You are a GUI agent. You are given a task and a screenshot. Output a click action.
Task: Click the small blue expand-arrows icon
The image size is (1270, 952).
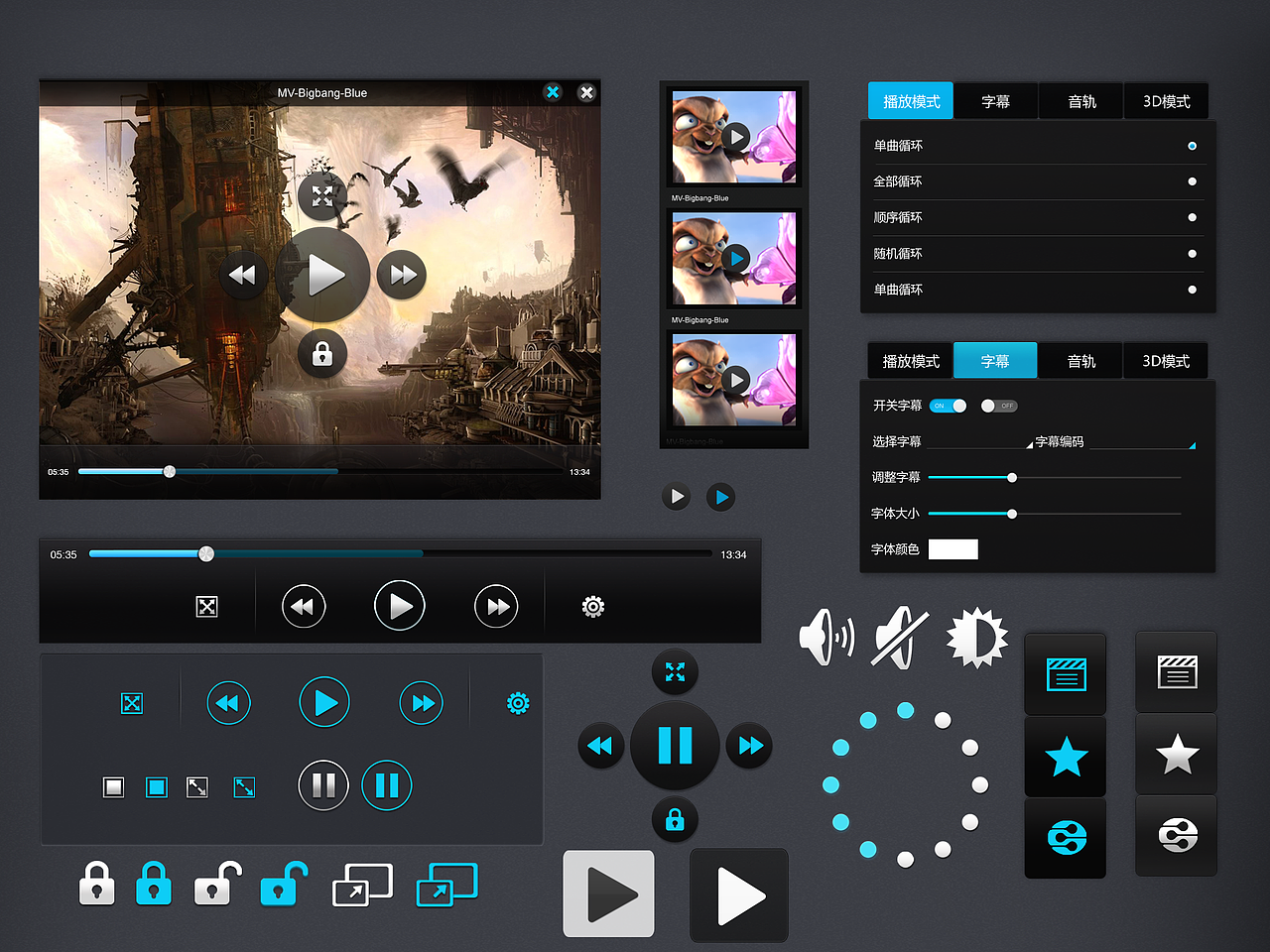point(244,787)
